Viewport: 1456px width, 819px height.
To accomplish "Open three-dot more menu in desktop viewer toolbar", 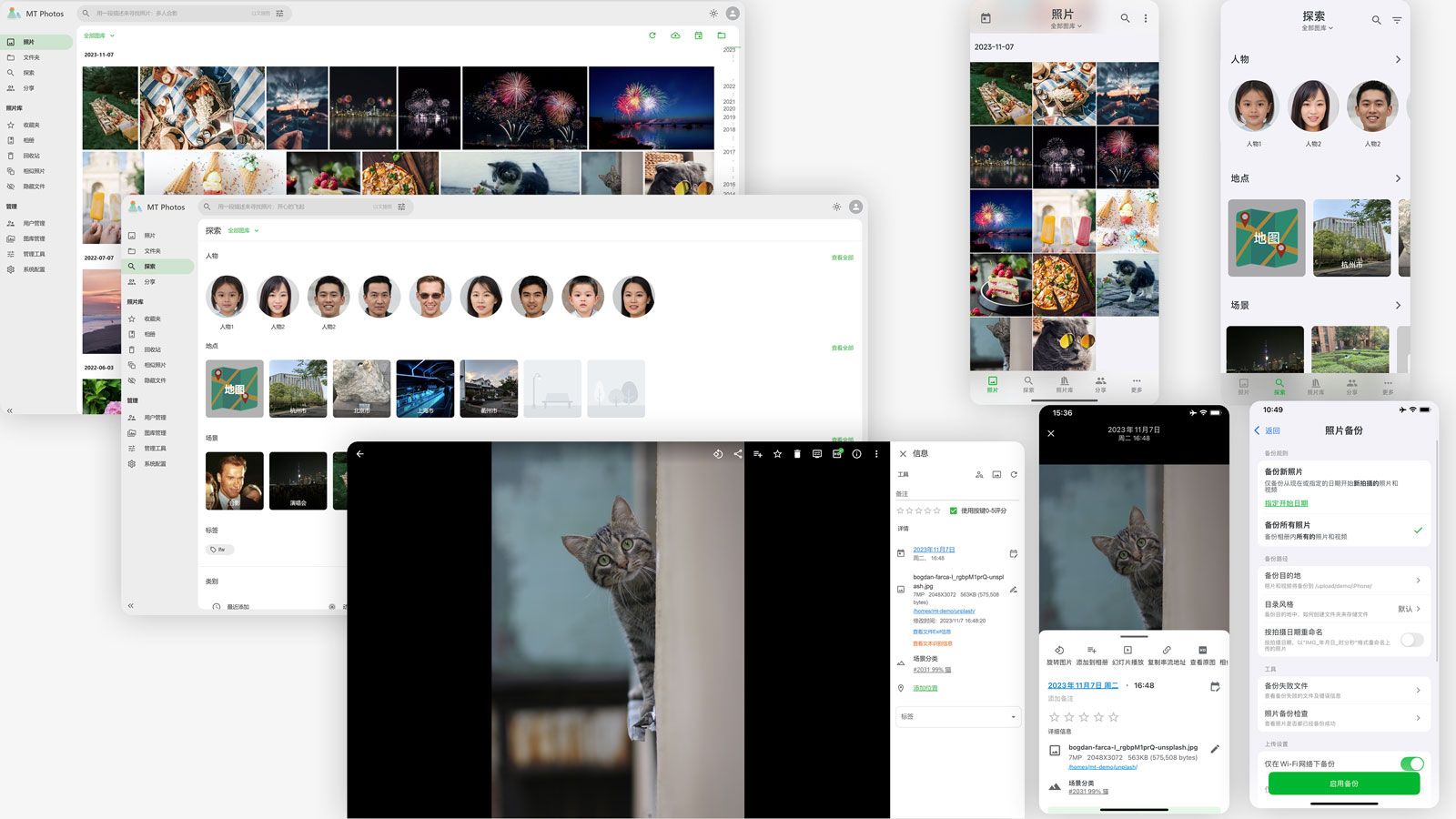I will 876,453.
